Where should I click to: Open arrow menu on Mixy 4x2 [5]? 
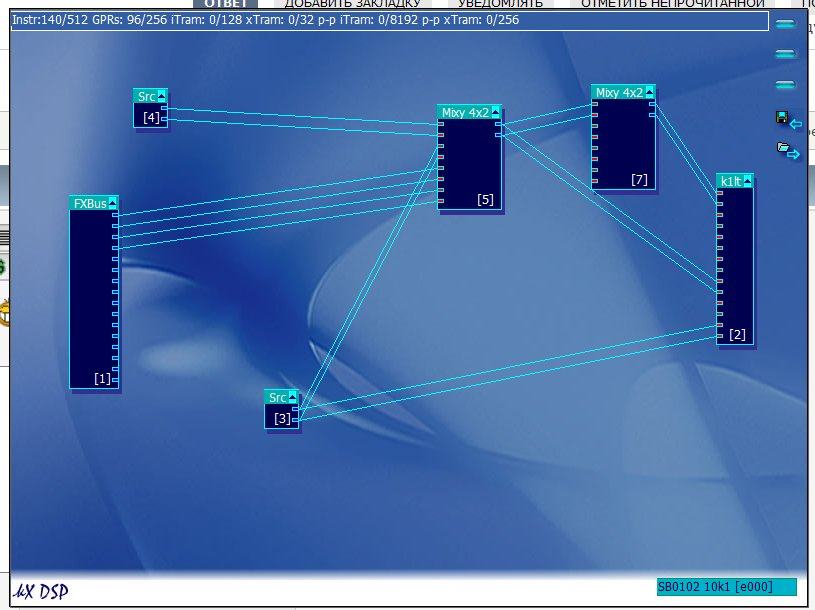(x=495, y=112)
